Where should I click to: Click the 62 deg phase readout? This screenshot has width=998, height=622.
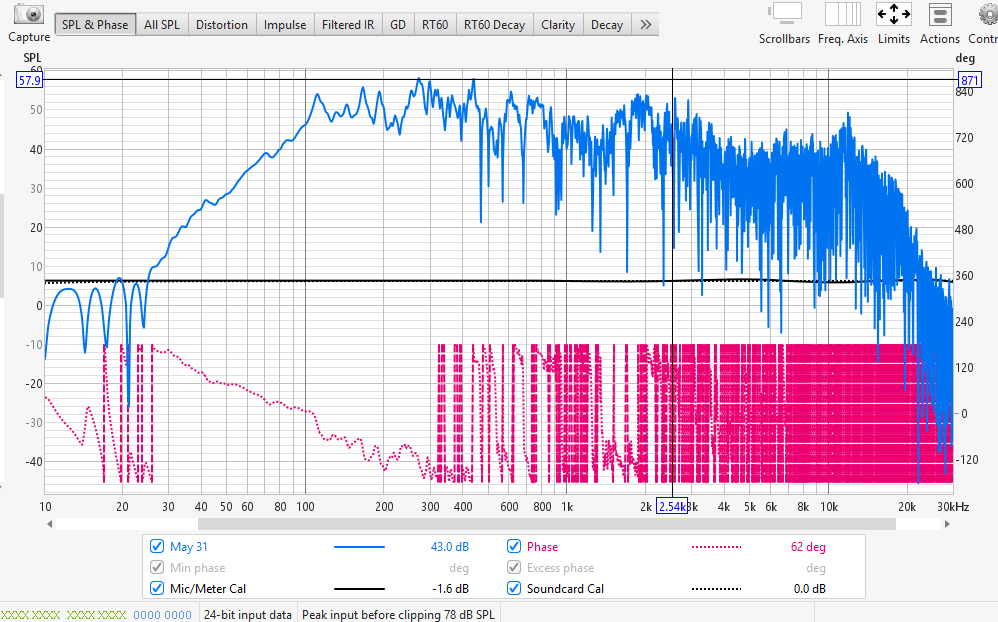[808, 546]
